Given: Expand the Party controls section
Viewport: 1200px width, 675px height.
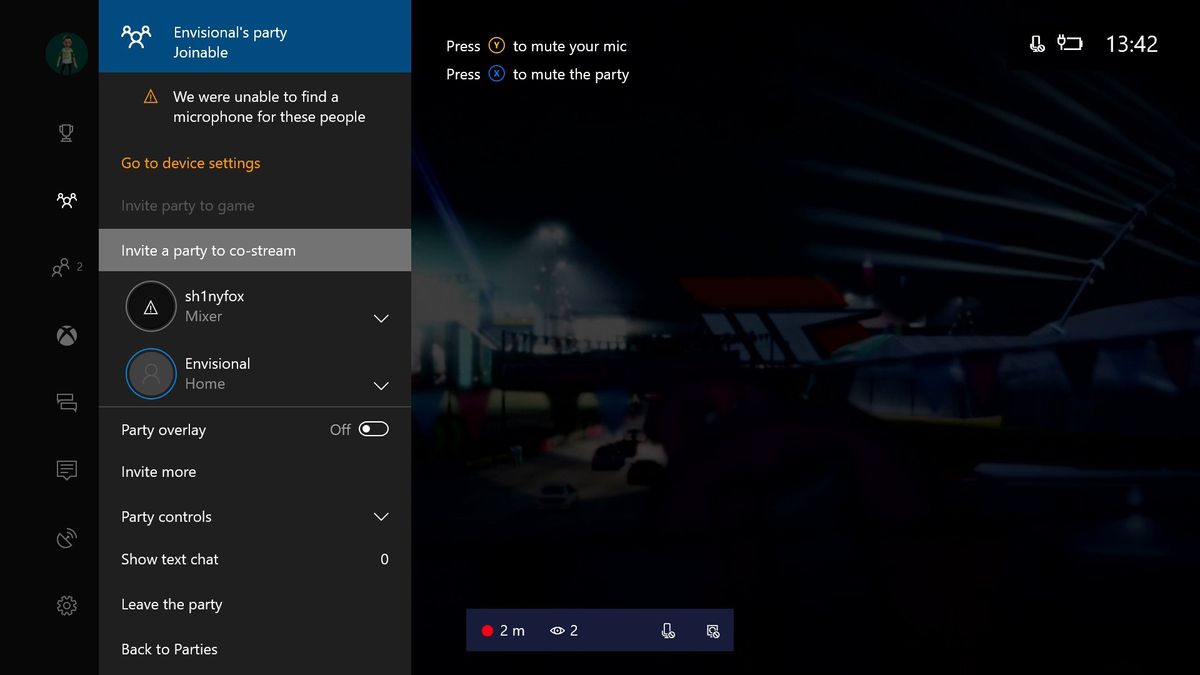Looking at the screenshot, I should point(380,517).
